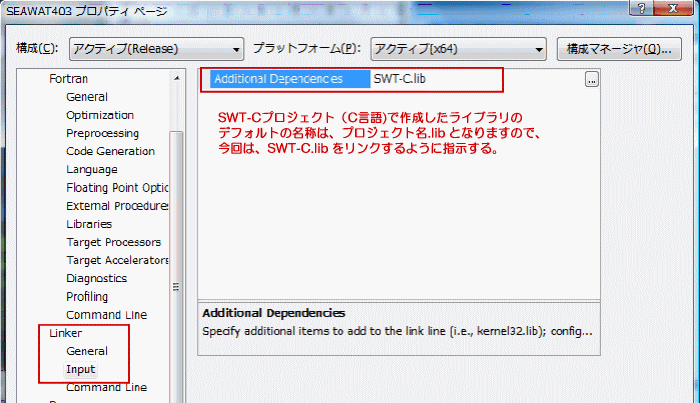Click the tree scrollbar up arrow
Screen dimensions: 700x403
click(x=177, y=78)
